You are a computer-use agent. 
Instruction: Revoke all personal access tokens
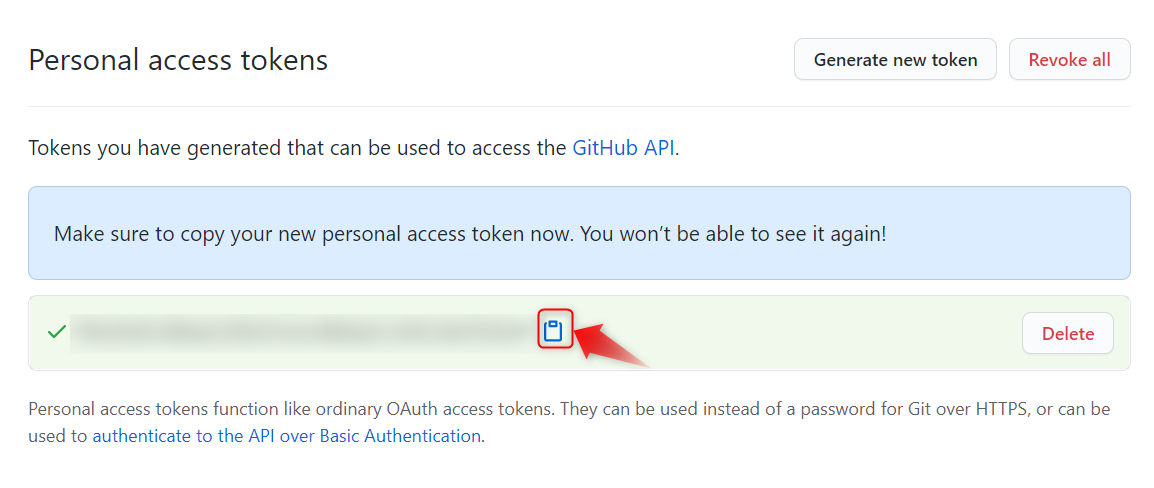[x=1069, y=60]
